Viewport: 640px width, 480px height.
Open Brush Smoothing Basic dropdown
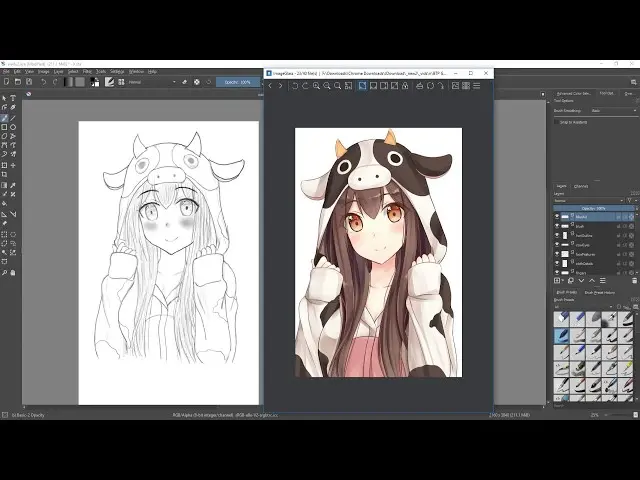(x=613, y=111)
